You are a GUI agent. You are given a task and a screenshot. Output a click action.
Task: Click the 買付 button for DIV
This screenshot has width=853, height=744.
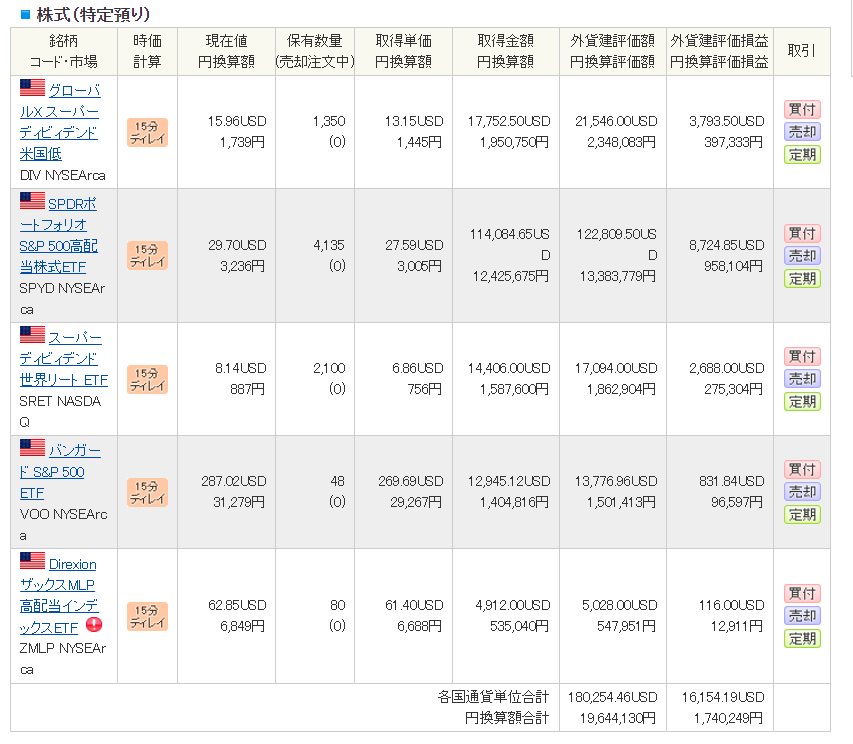pyautogui.click(x=802, y=110)
